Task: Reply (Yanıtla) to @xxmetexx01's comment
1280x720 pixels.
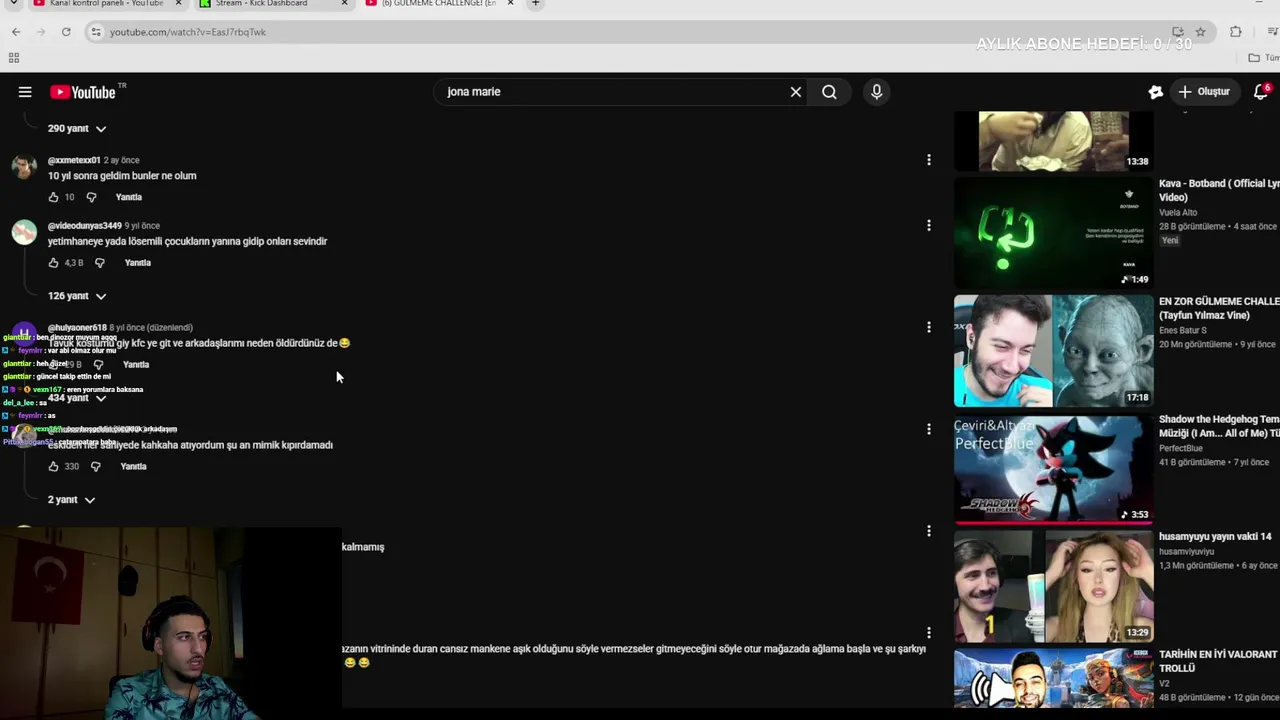Action: point(129,197)
